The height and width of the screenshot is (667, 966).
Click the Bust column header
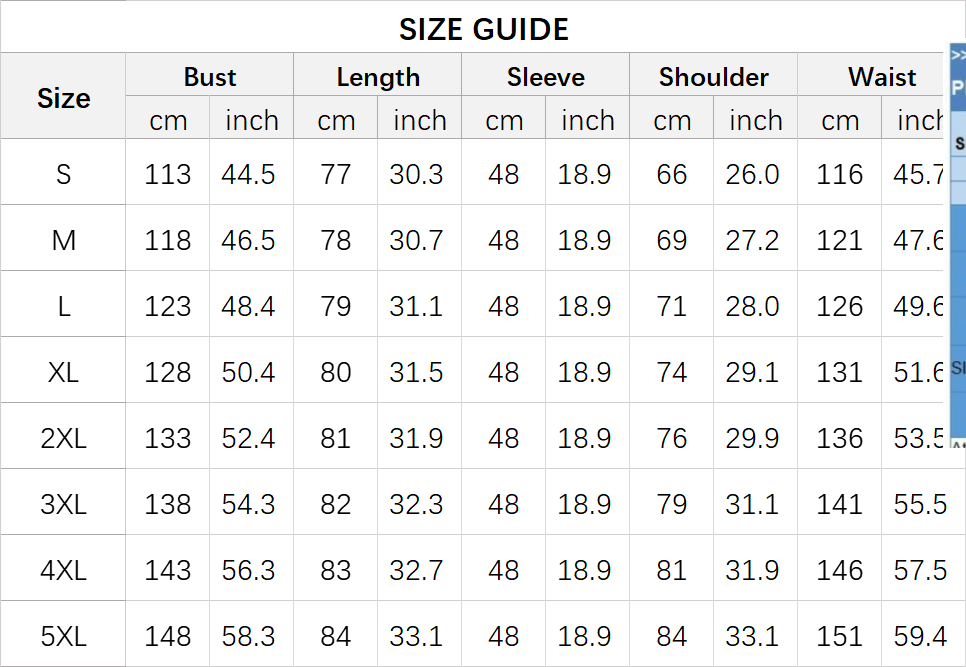[x=210, y=77]
